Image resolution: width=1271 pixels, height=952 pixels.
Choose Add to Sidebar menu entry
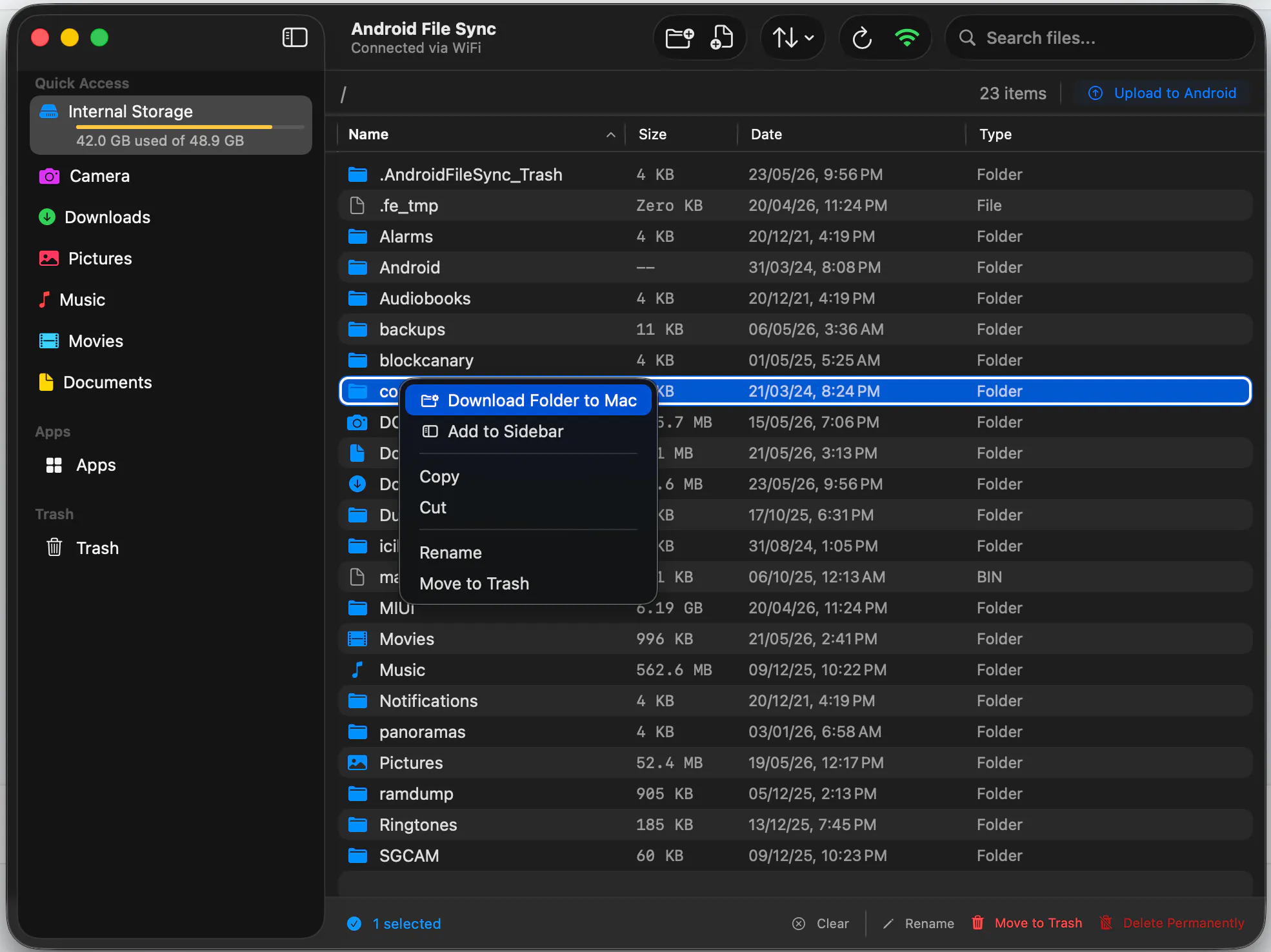coord(528,431)
